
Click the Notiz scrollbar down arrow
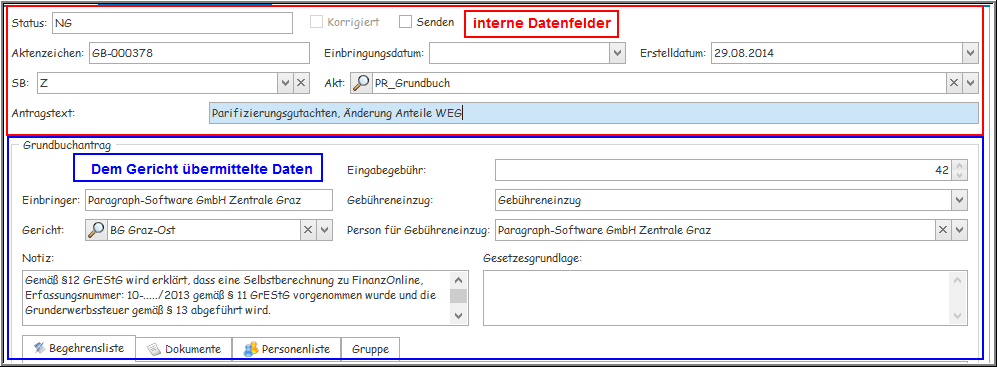click(x=459, y=316)
